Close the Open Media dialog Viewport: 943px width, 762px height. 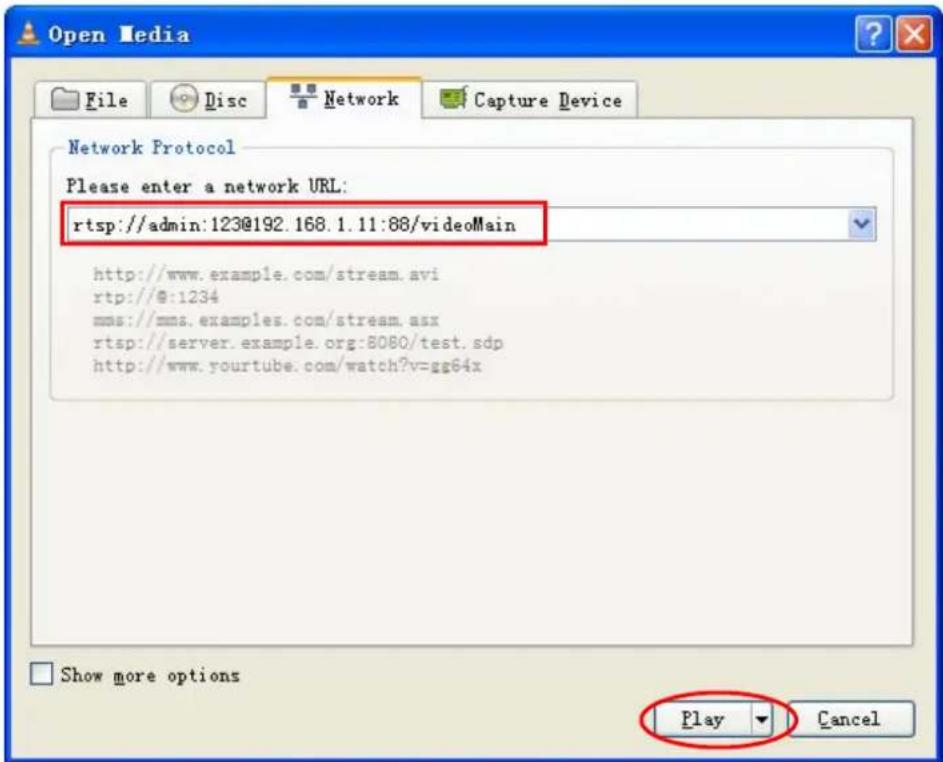click(x=914, y=34)
